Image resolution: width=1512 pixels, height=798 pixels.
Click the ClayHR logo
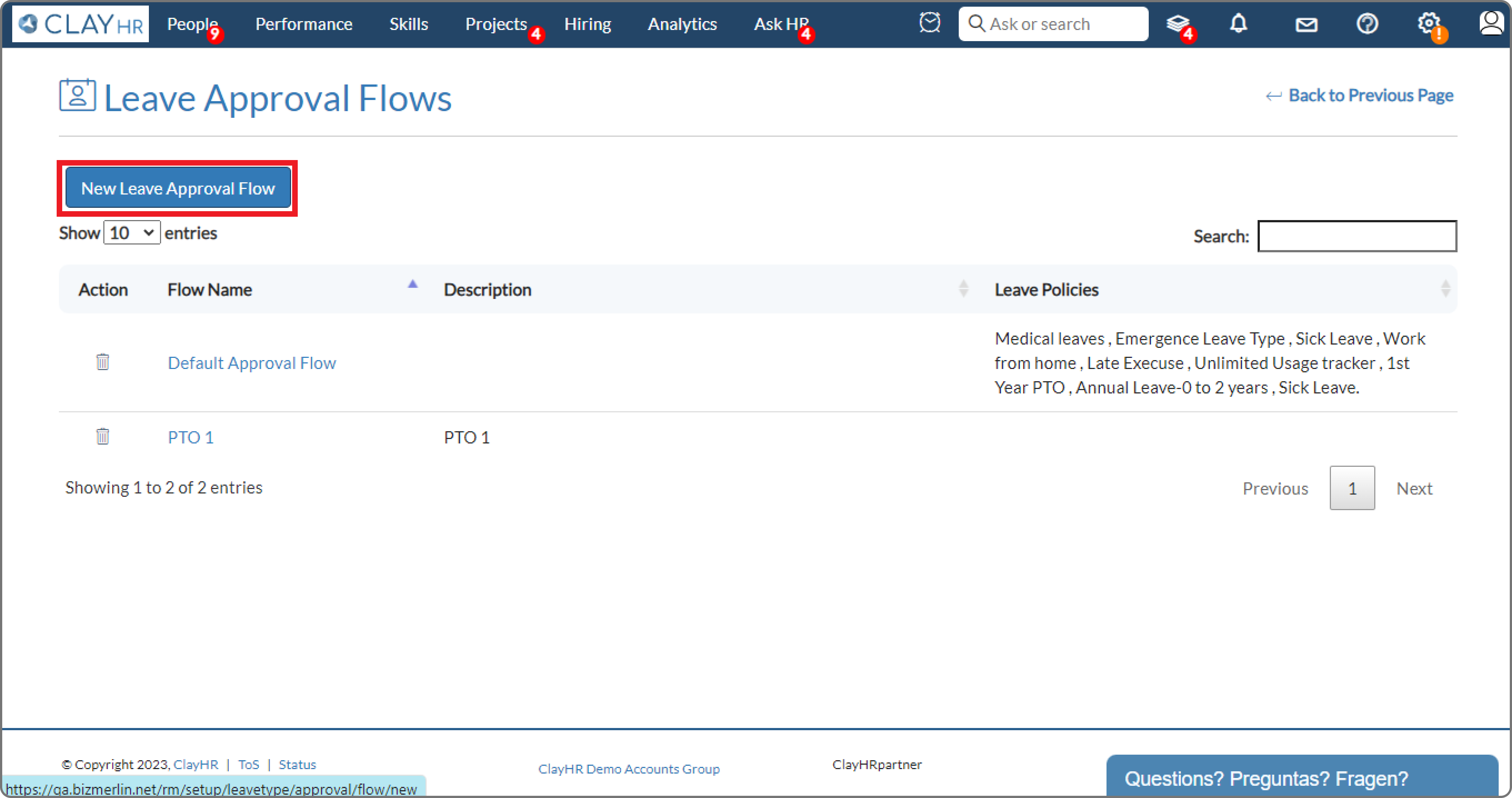tap(80, 24)
